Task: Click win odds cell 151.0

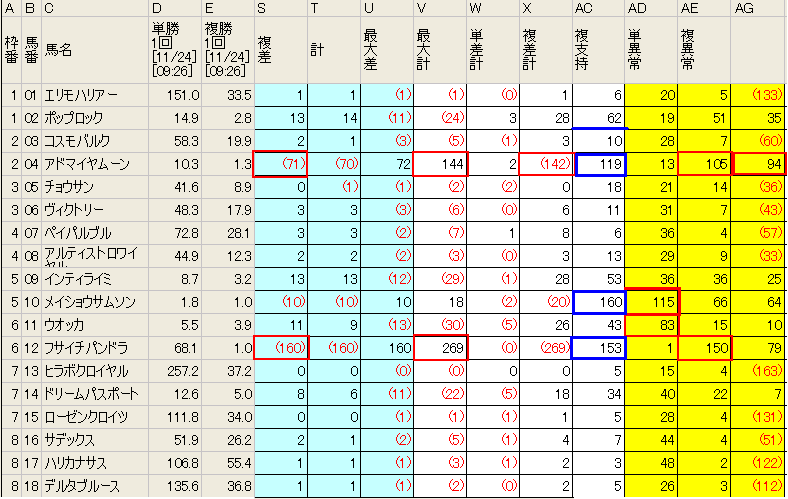Action: (x=175, y=95)
